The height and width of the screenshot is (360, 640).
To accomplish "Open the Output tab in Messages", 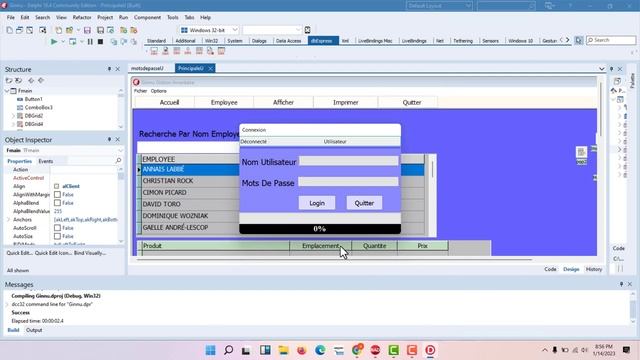I will (34, 330).
